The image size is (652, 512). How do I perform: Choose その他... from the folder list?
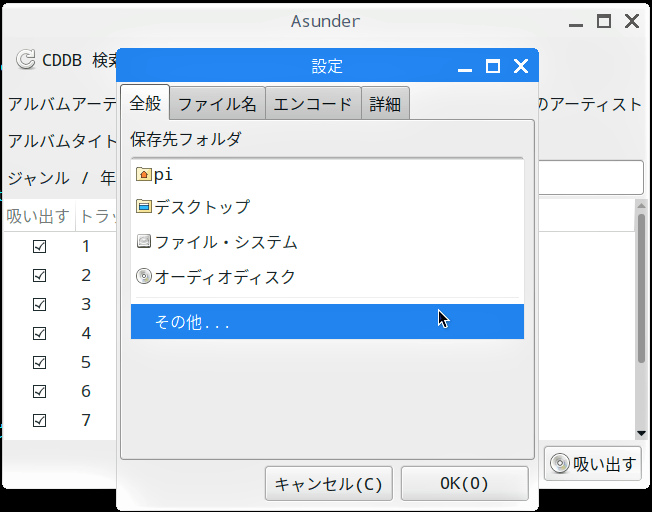(x=327, y=322)
